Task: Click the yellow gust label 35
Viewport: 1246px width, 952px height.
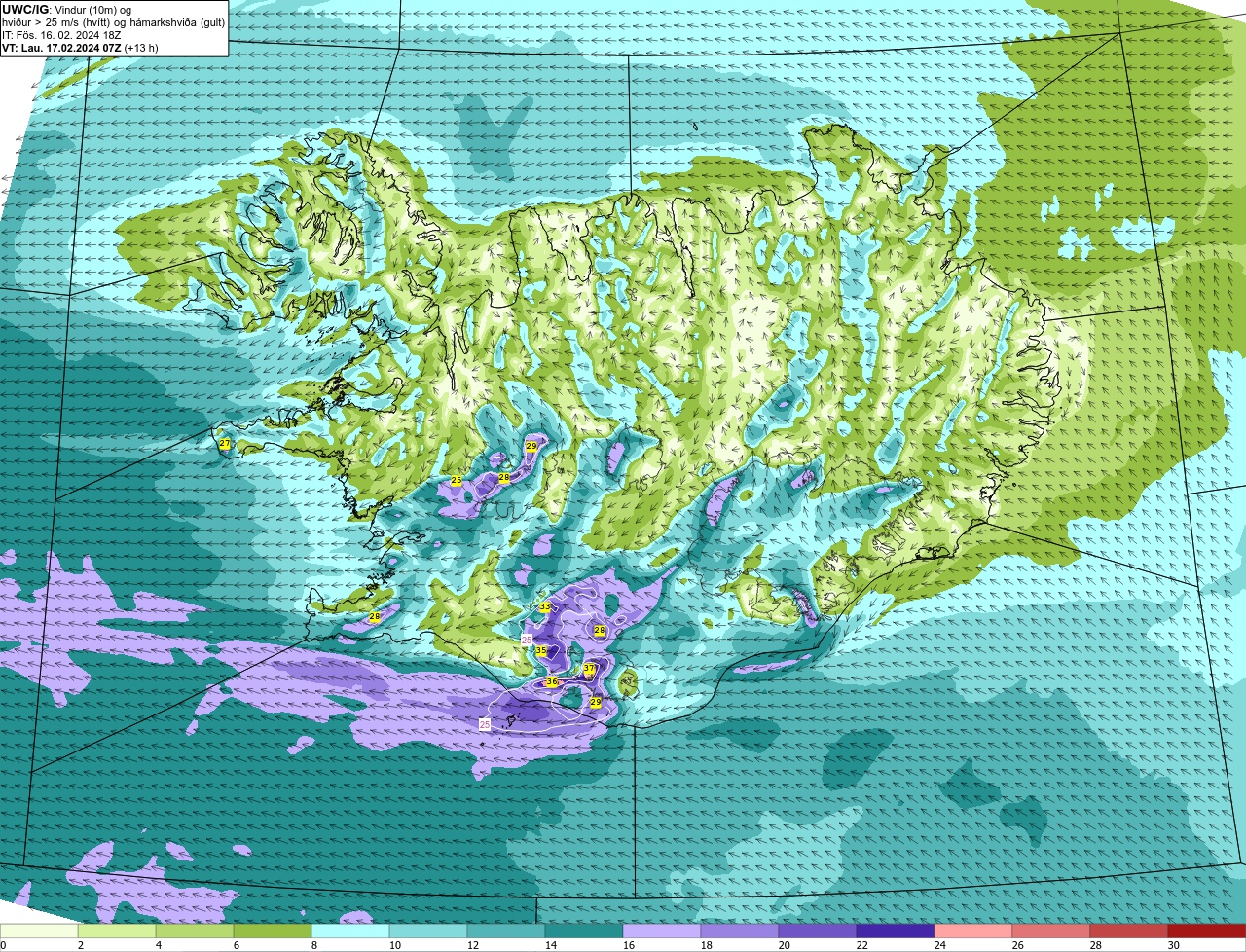Action: click(541, 650)
